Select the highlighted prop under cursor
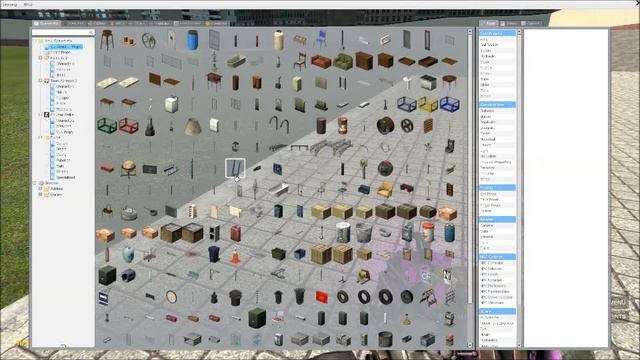The width and height of the screenshot is (640, 360). pyautogui.click(x=236, y=168)
